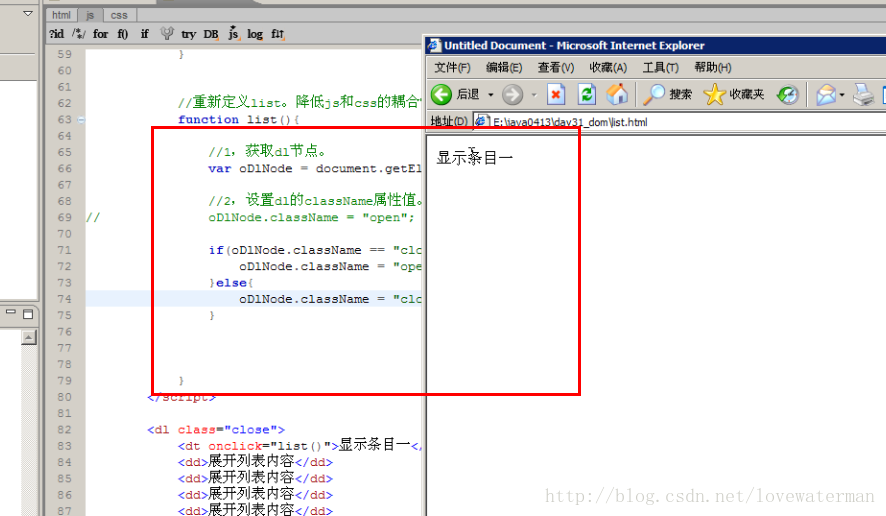Switch to the html tab in editor
Screen dimensions: 886x516
(62, 15)
